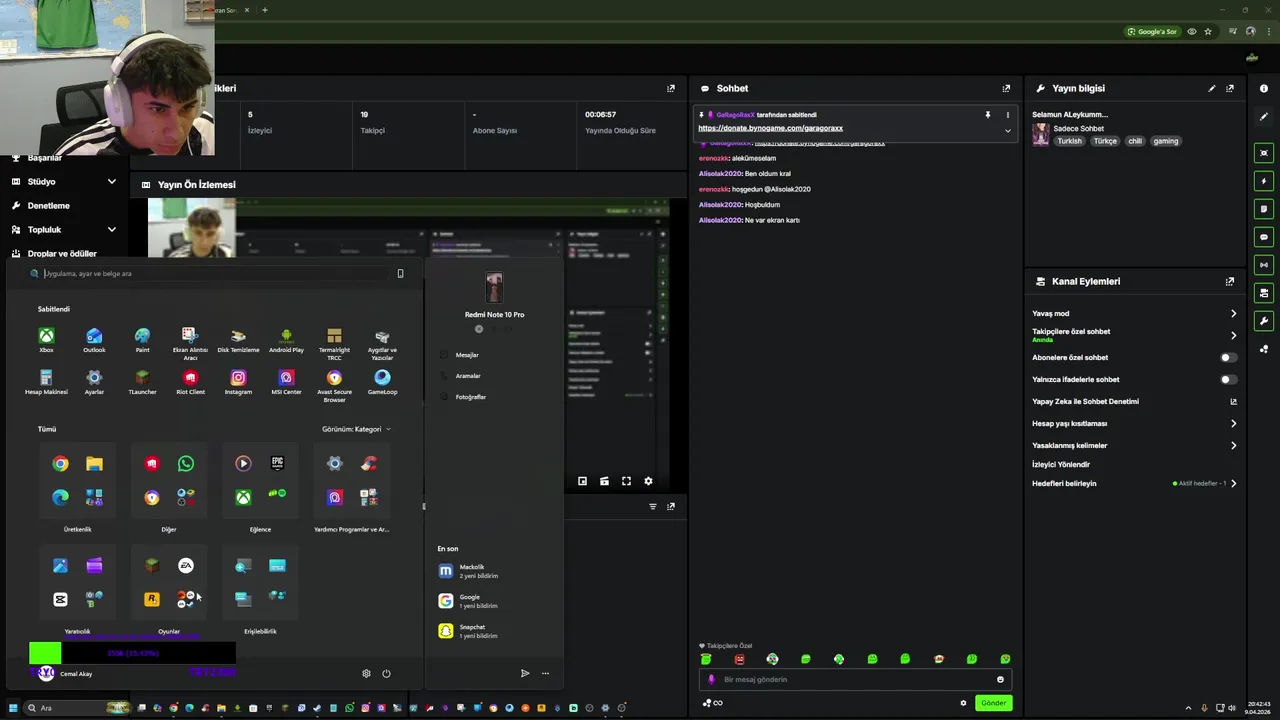
Task: Toggle Abonelere özel sohbet switch
Action: point(1228,357)
